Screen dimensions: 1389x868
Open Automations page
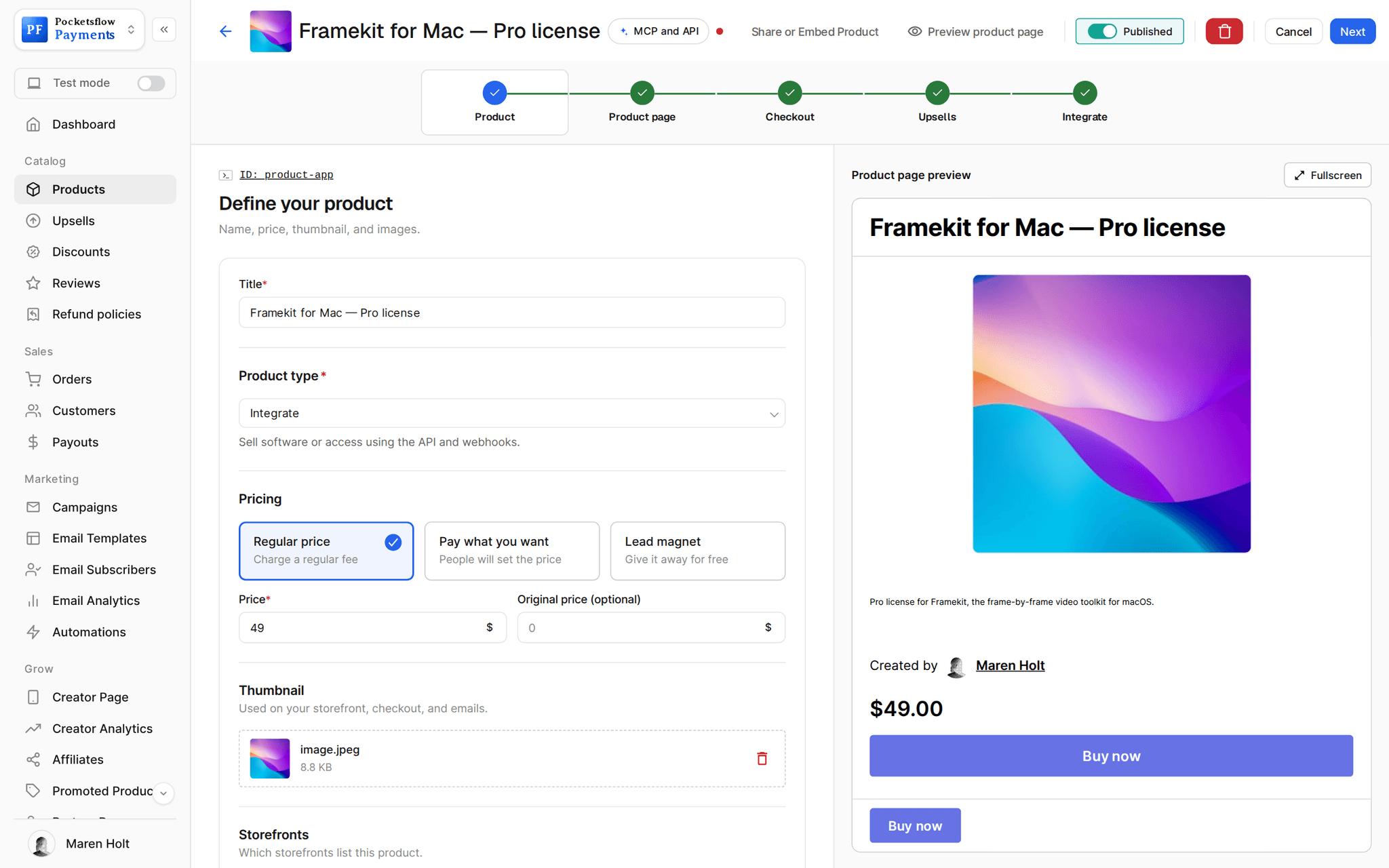coord(95,632)
